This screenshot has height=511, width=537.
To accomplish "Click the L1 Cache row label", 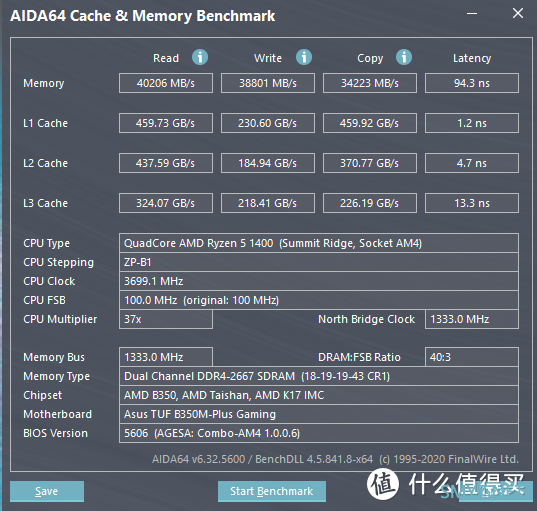I will [x=45, y=123].
